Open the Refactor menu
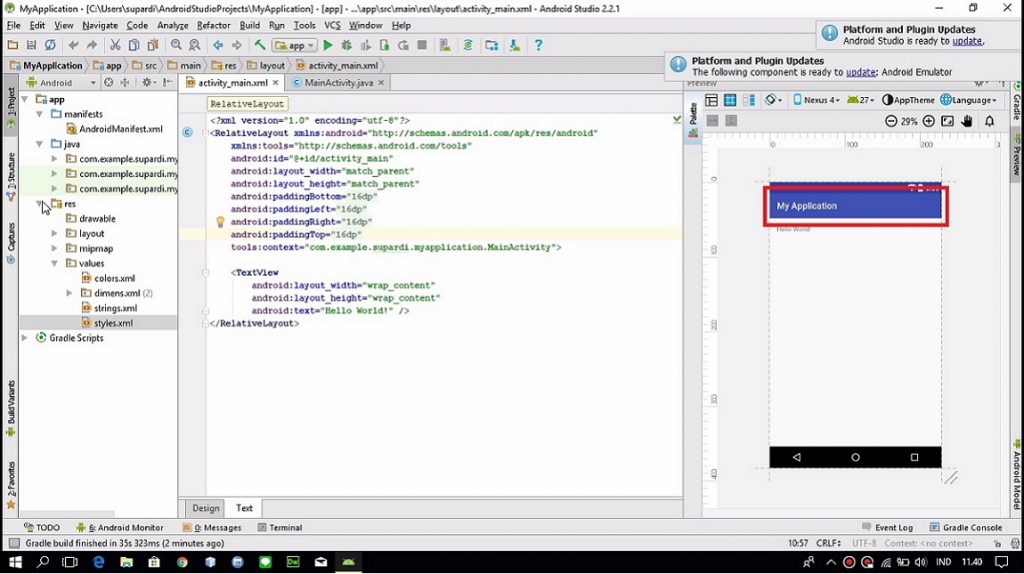Screen dimensions: 1024x574 213,25
